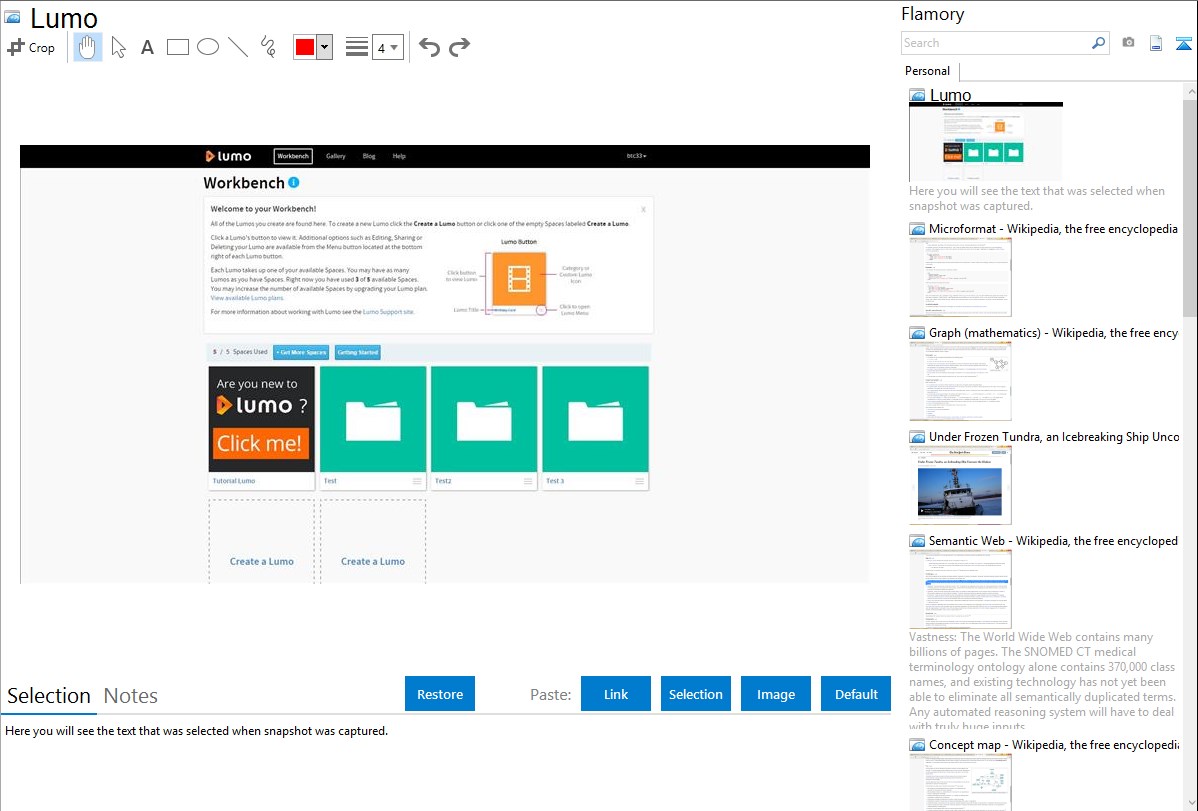
Task: Close the Welcome to your Workbench panel
Action: click(x=643, y=209)
